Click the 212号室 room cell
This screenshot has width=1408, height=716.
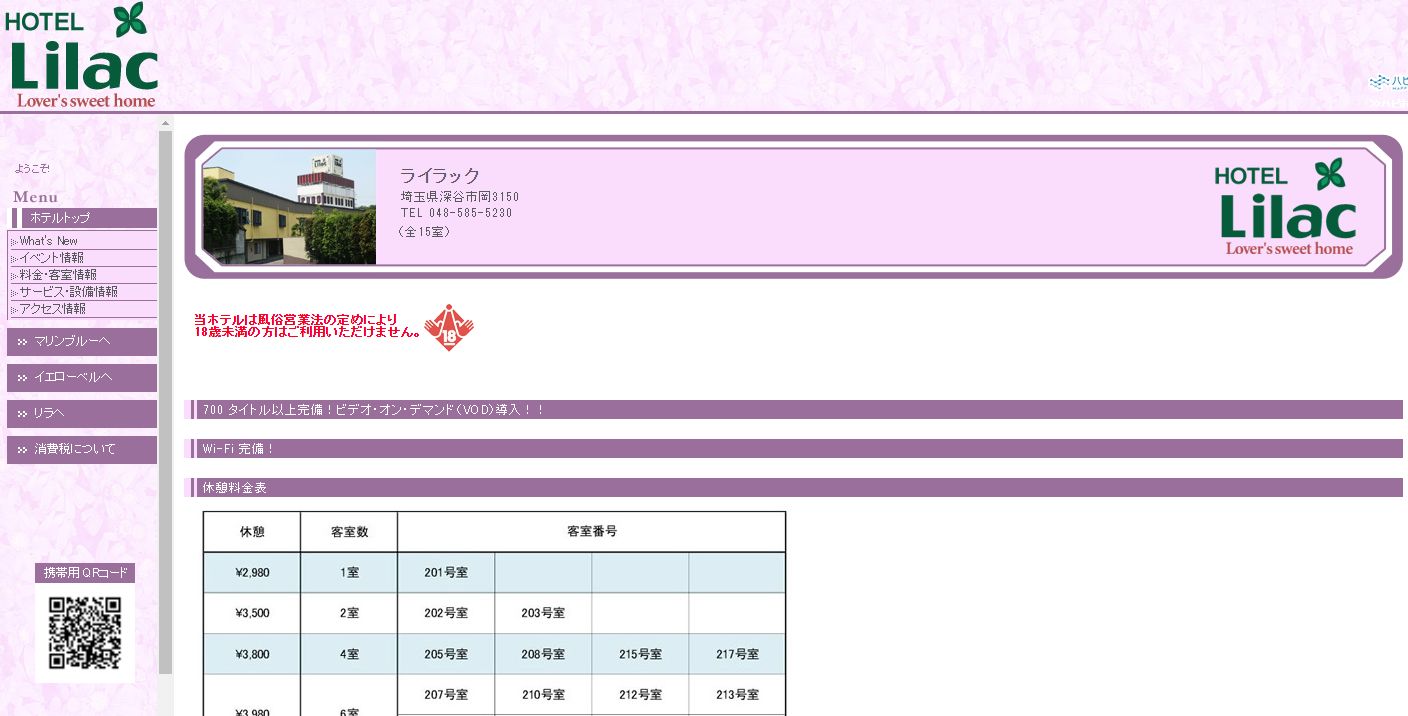pos(640,694)
